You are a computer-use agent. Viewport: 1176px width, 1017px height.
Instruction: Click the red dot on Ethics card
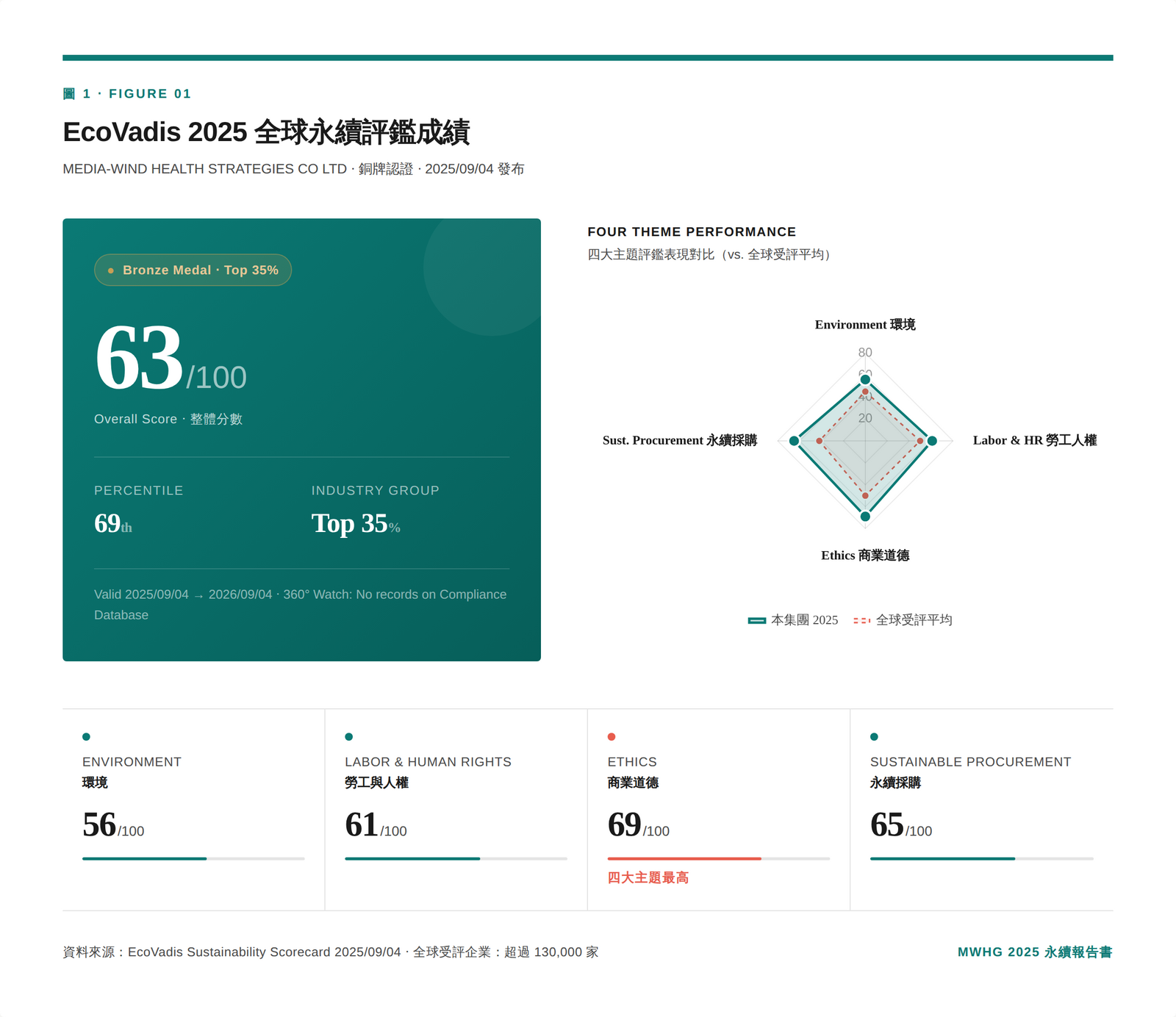click(612, 737)
